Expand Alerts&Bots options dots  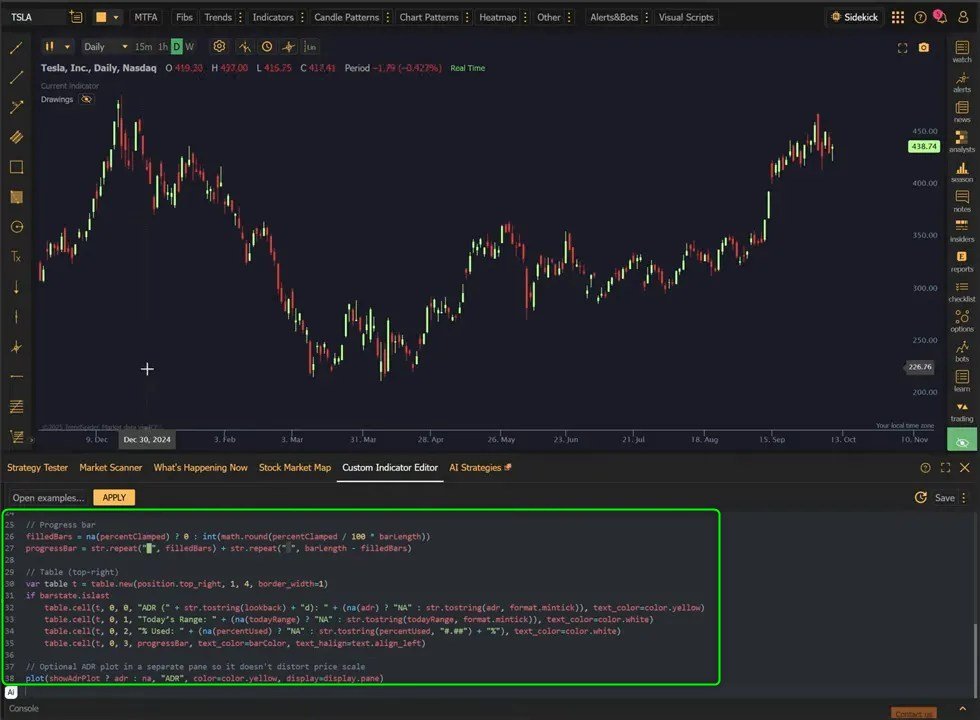647,18
